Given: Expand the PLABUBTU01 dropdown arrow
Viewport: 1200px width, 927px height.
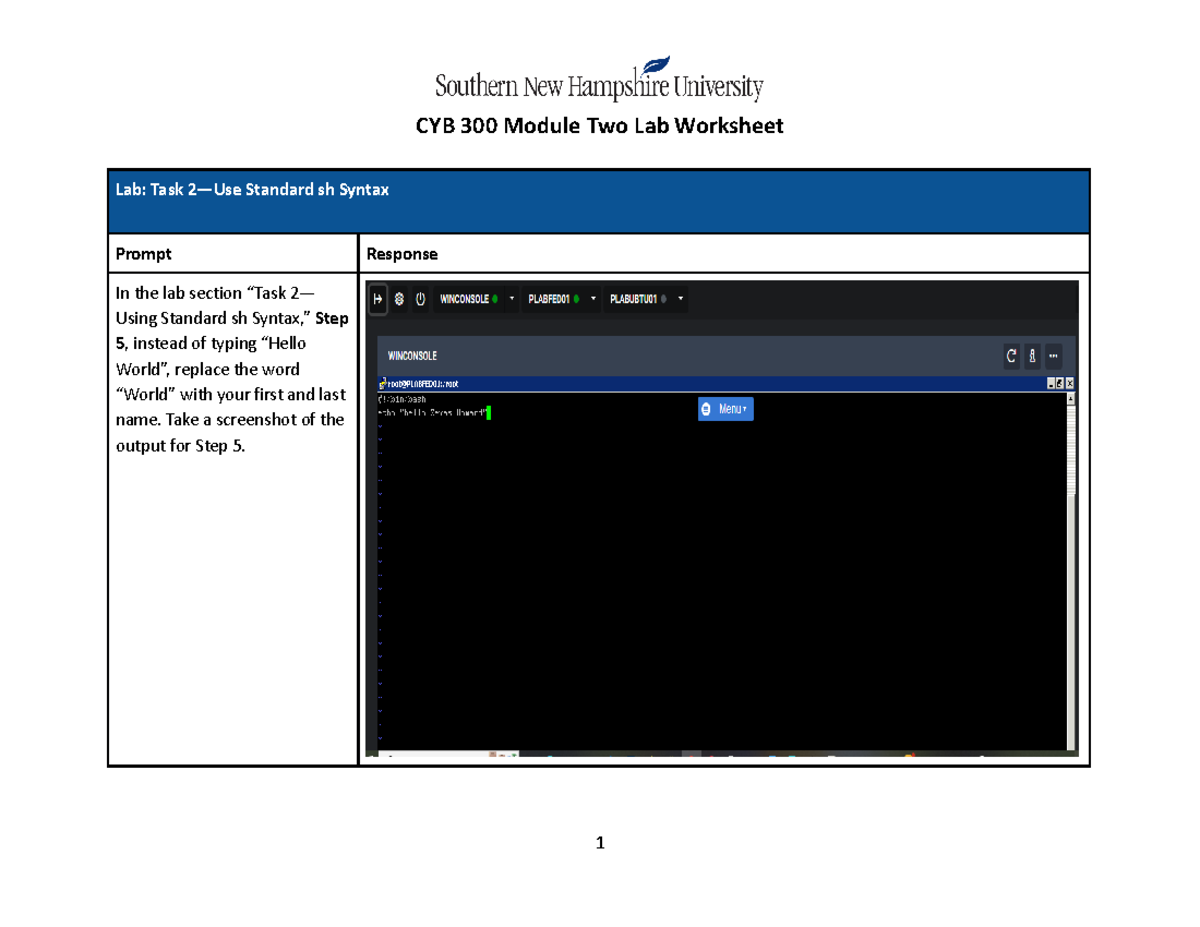Looking at the screenshot, I should pyautogui.click(x=681, y=299).
